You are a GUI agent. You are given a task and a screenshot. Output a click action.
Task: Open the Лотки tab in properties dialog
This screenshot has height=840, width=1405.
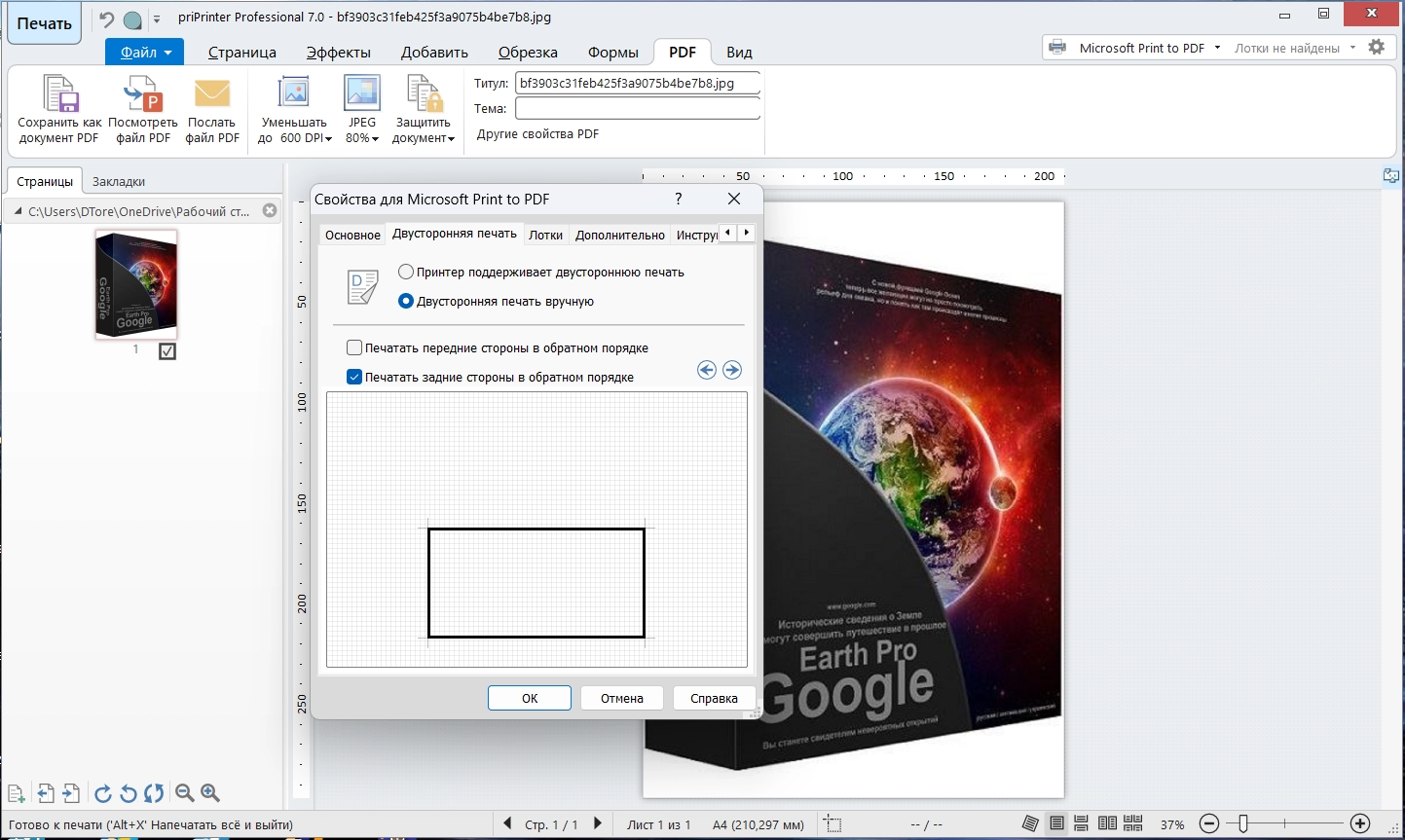(x=545, y=235)
